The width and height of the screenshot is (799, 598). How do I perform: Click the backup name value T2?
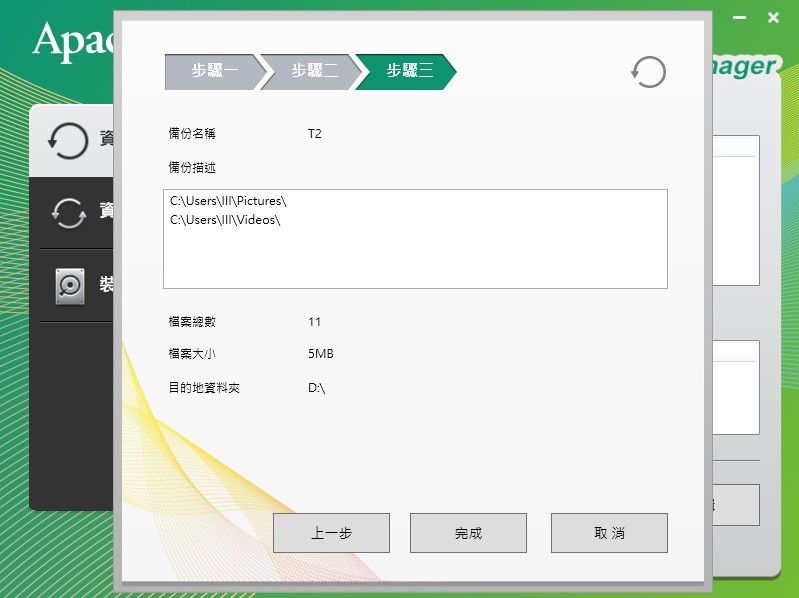click(314, 134)
